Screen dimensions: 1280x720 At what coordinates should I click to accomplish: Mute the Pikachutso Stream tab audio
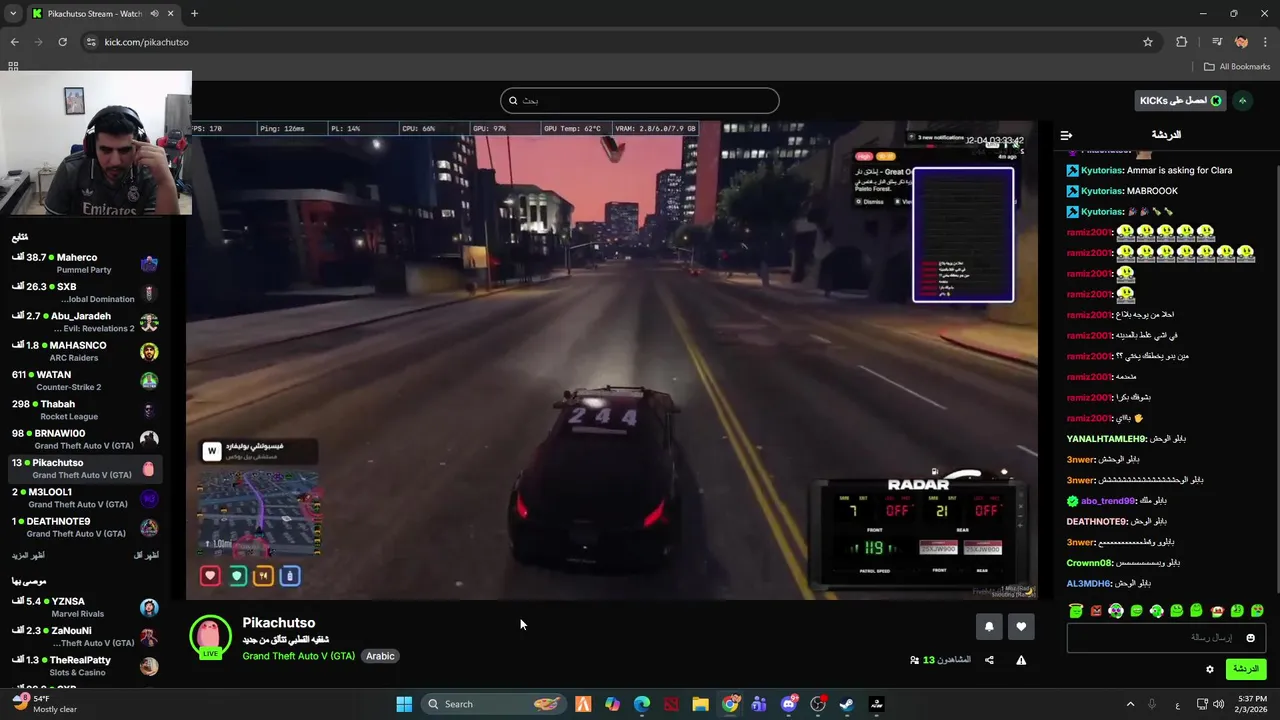pyautogui.click(x=155, y=14)
